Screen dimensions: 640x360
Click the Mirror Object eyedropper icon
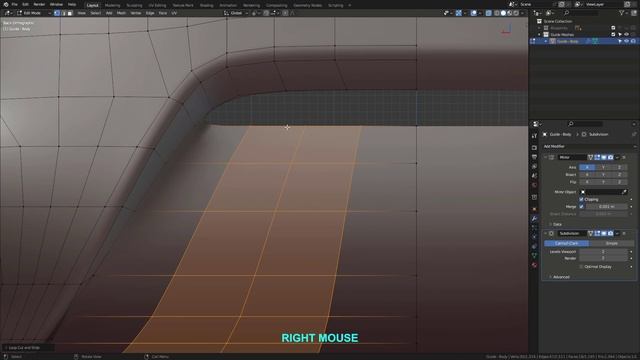click(624, 192)
